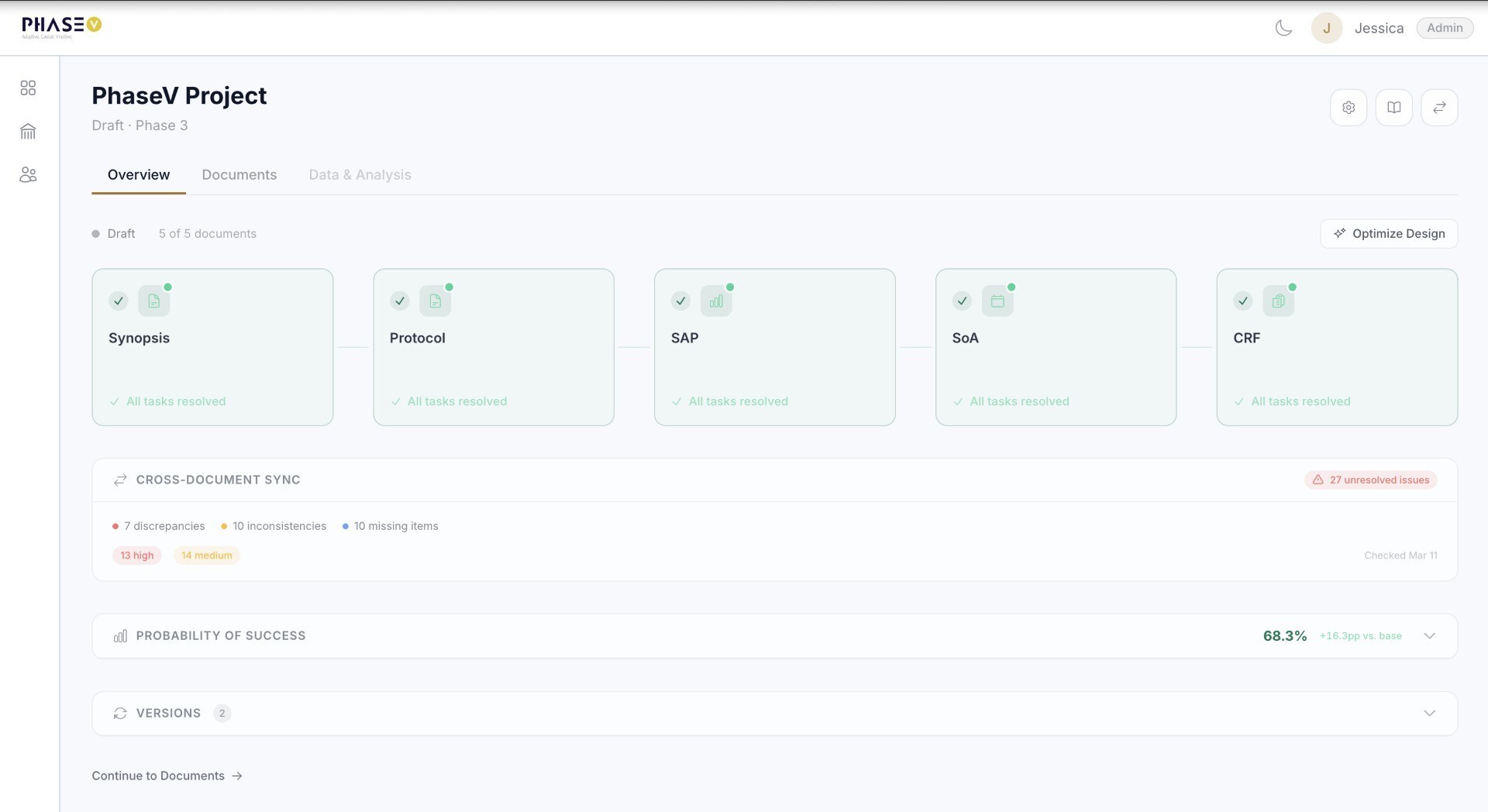The image size is (1488, 812).
Task: Click the SAP bar chart icon
Action: (x=716, y=301)
